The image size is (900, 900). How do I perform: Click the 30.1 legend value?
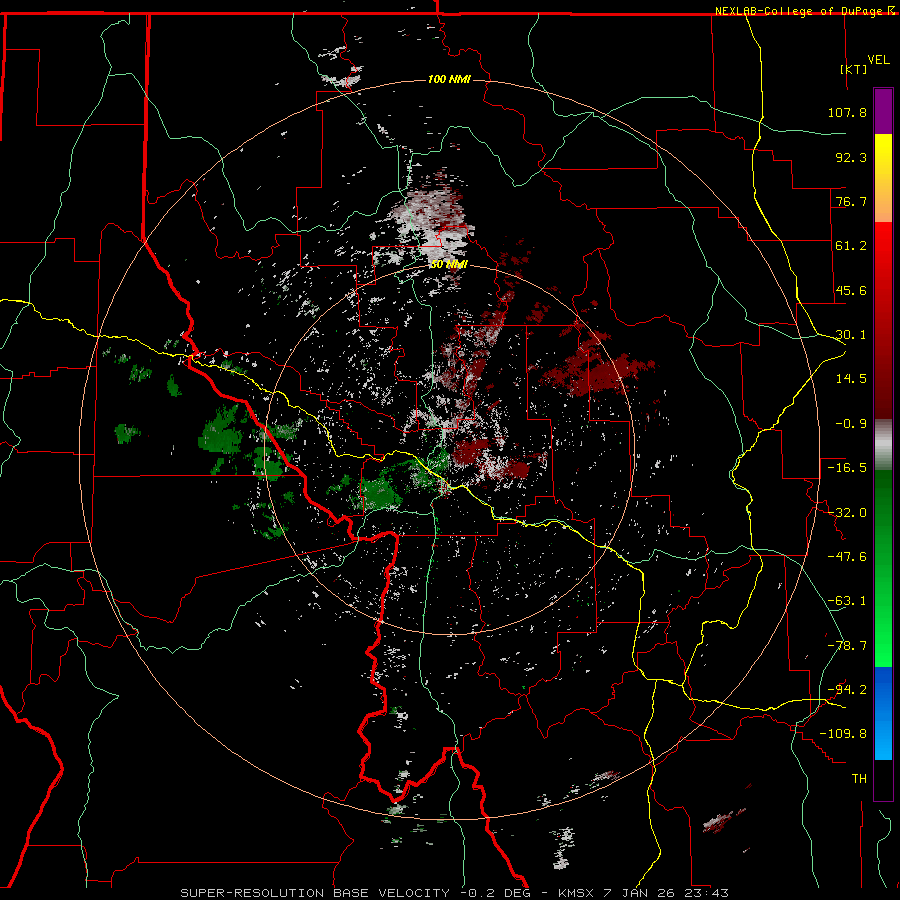point(851,335)
